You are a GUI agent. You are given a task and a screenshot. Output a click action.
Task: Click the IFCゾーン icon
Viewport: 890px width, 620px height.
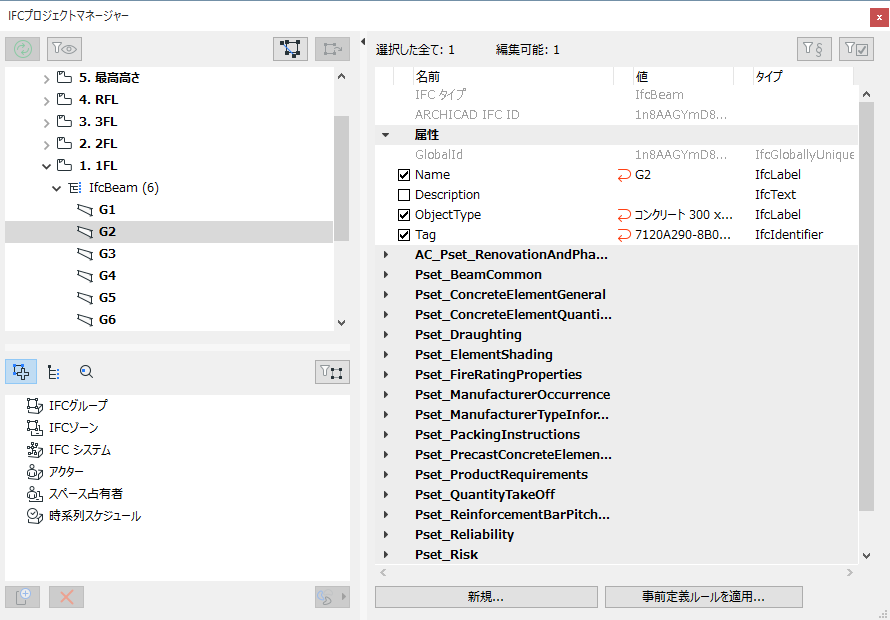pyautogui.click(x=35, y=428)
